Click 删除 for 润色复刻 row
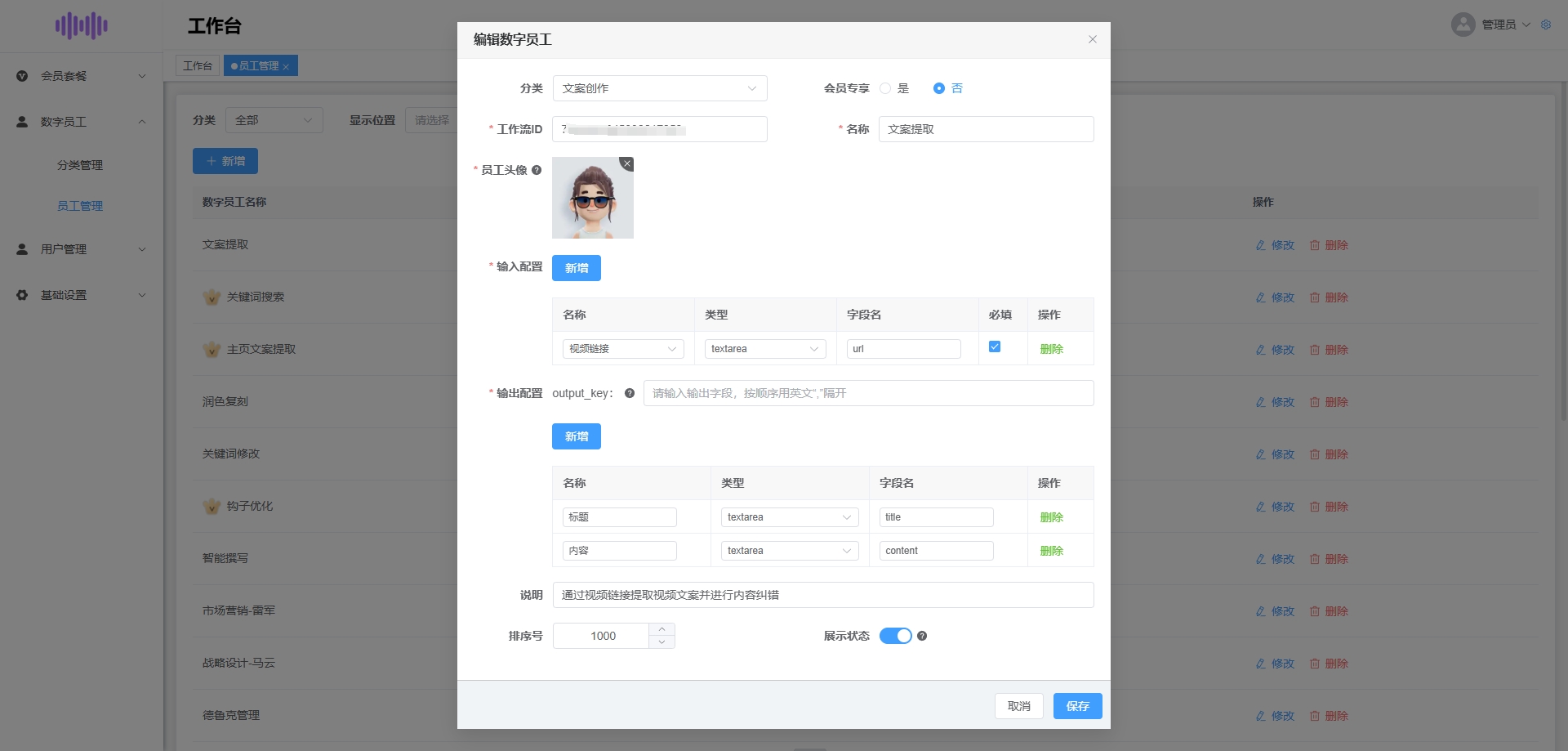Screen dimensions: 1568x751 pos(1329,402)
